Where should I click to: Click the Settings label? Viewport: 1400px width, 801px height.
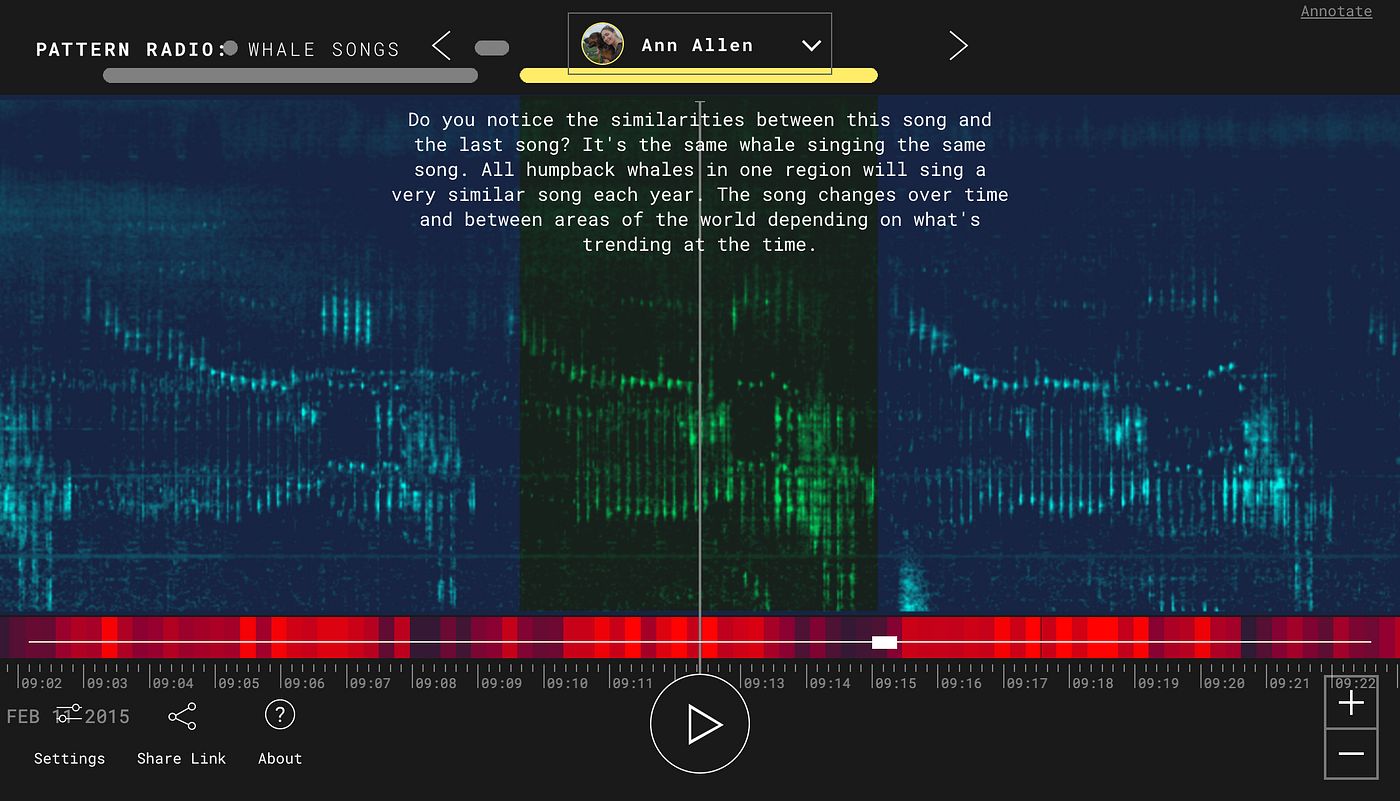pyautogui.click(x=69, y=758)
